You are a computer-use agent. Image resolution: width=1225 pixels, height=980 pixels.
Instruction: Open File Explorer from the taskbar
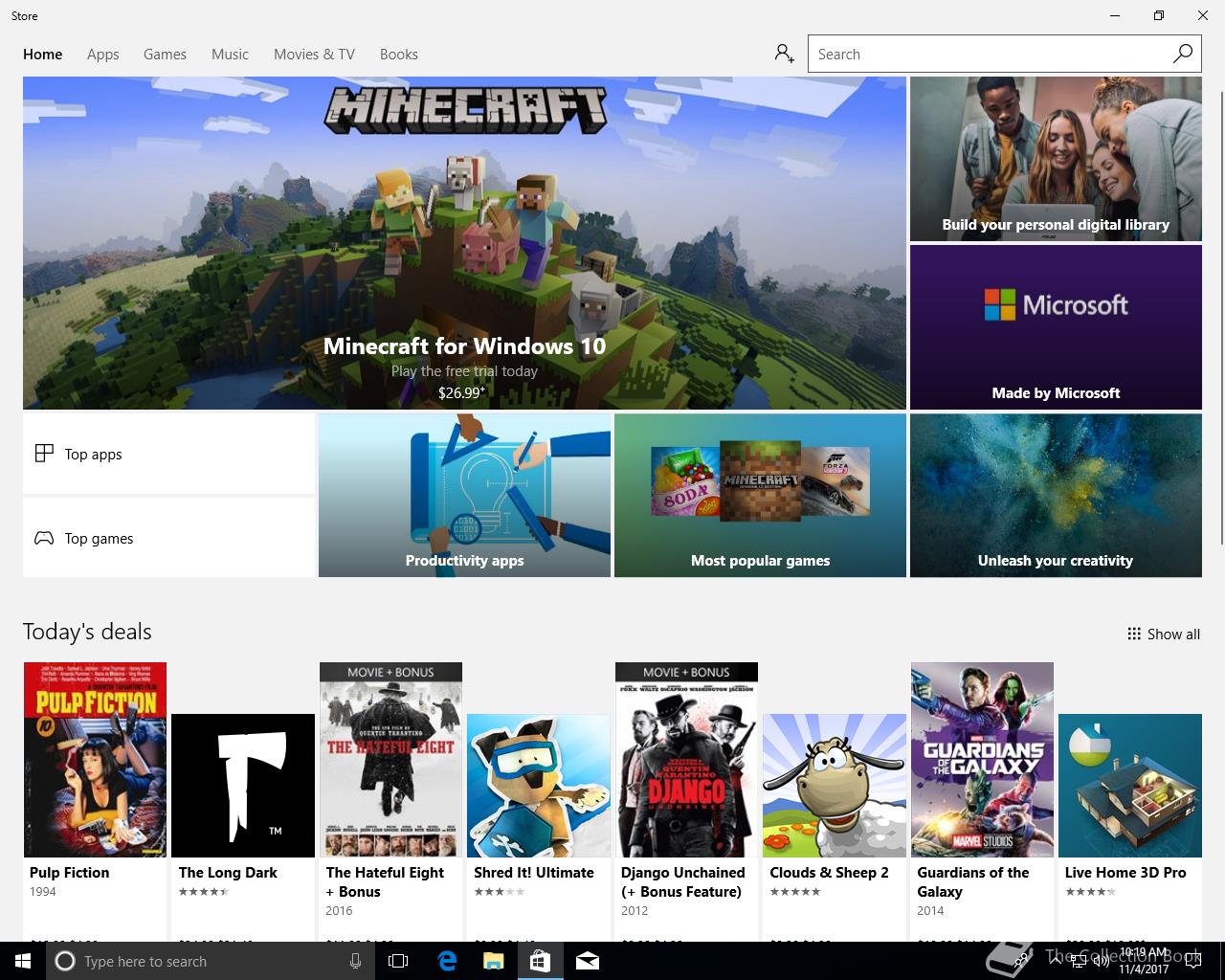(x=493, y=961)
